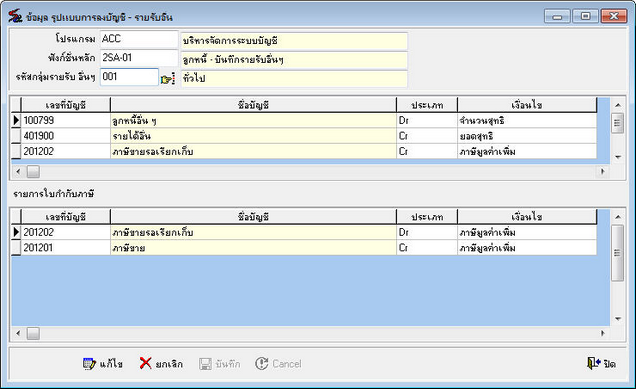Maximize the window
The width and height of the screenshot is (636, 389).
coord(586,16)
